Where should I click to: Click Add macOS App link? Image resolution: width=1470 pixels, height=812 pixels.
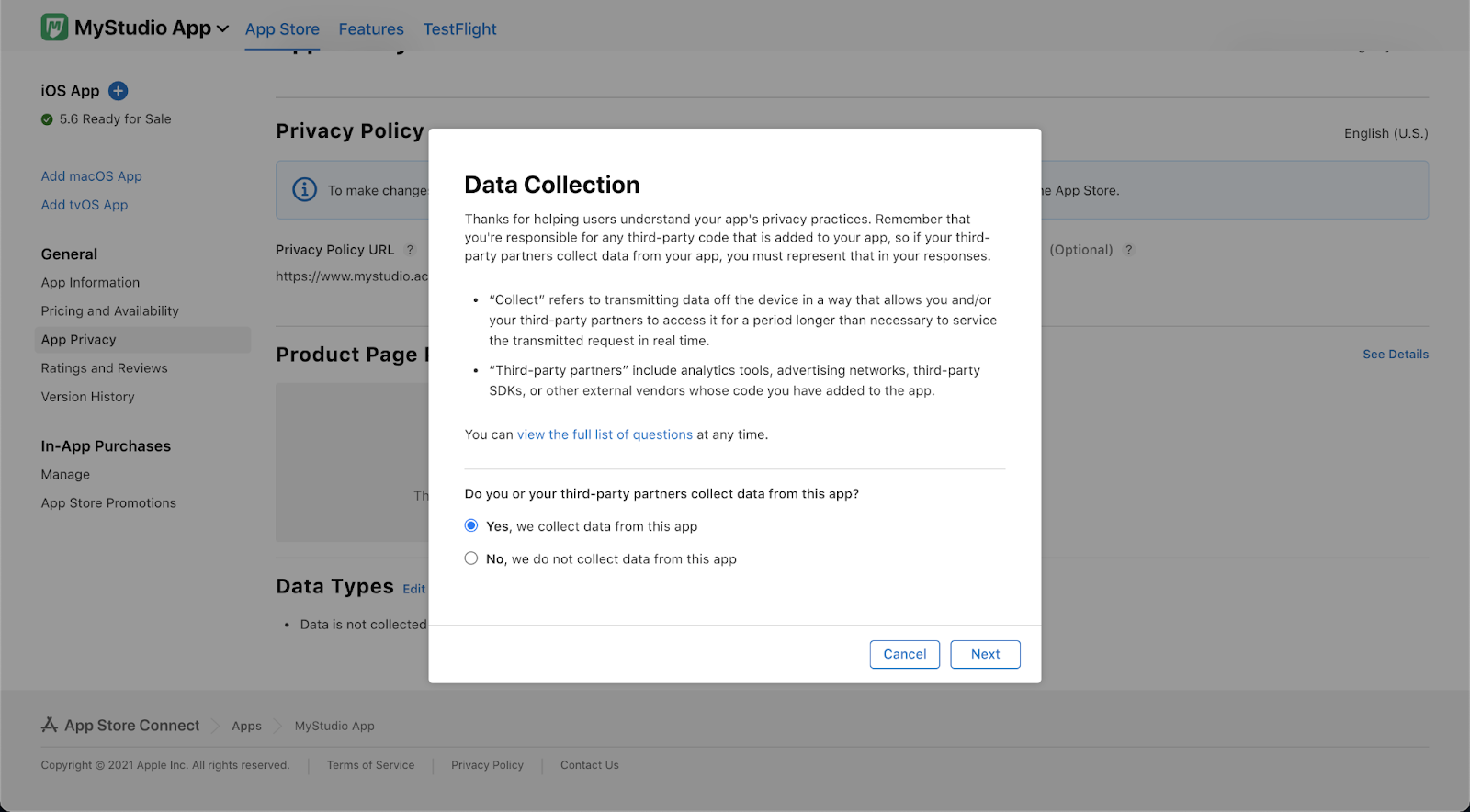click(91, 176)
